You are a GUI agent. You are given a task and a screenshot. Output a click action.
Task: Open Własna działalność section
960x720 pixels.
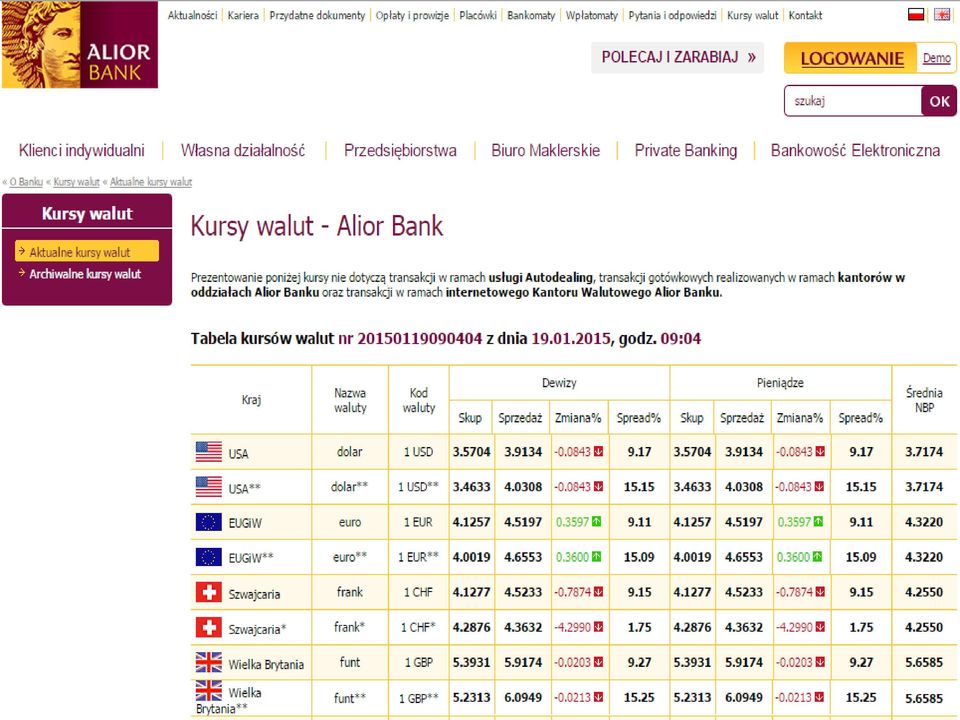243,151
